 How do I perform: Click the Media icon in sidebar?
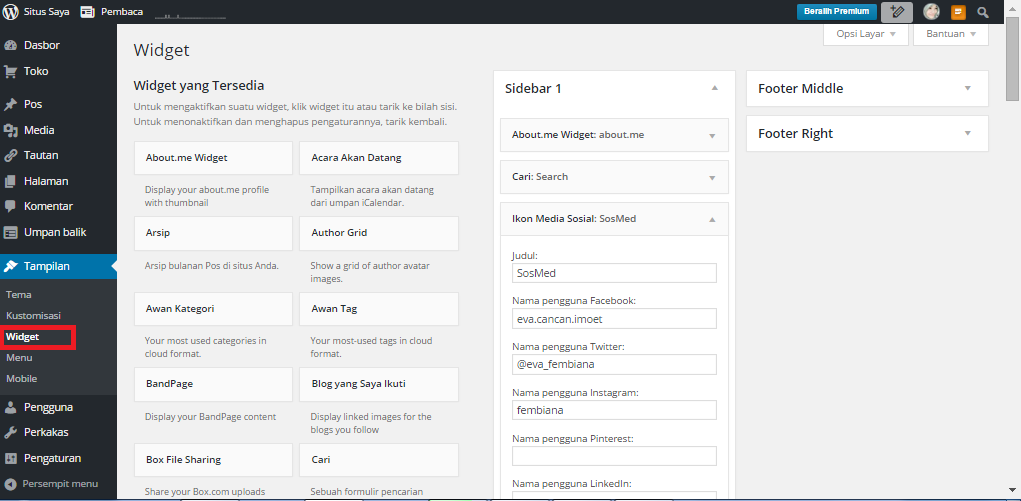(11, 130)
